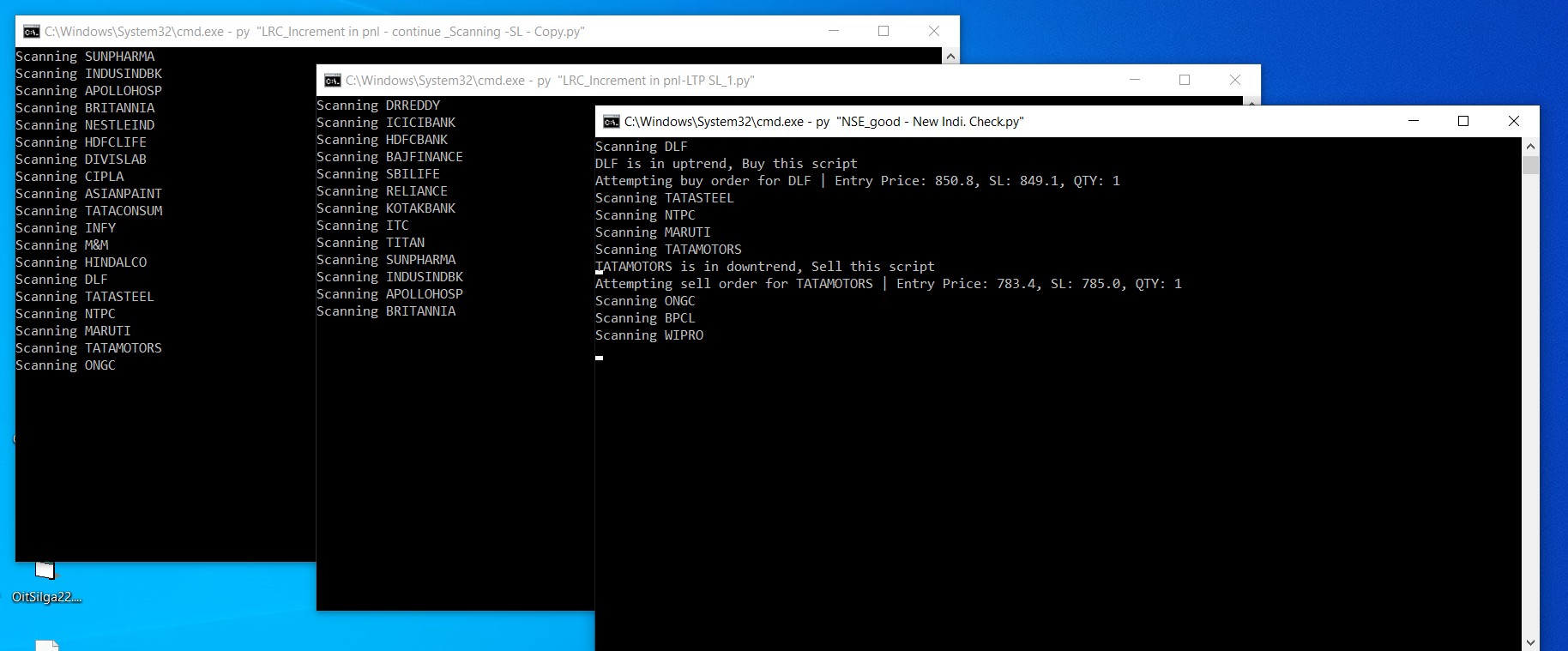Maximize the NSE_good New Indi. Check.py window
The height and width of the screenshot is (651, 1568).
coord(1463,121)
